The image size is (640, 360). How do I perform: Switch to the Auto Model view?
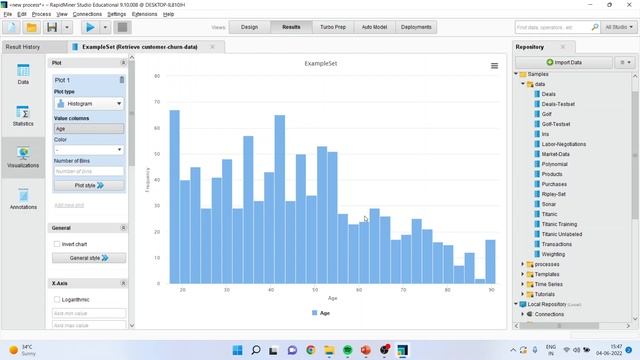click(x=374, y=27)
